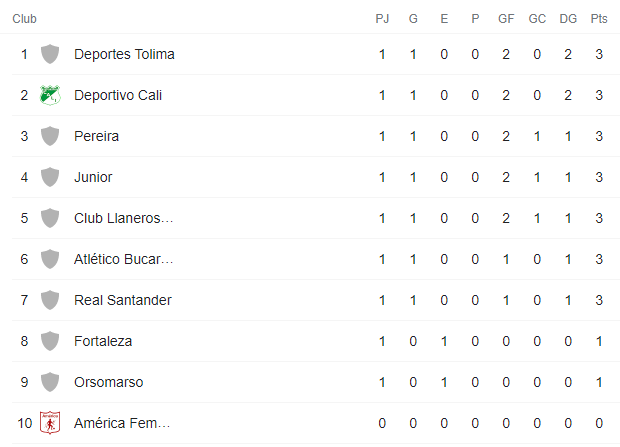Select the Atlético Bucaramanga team name
The image size is (620, 447).
(123, 259)
